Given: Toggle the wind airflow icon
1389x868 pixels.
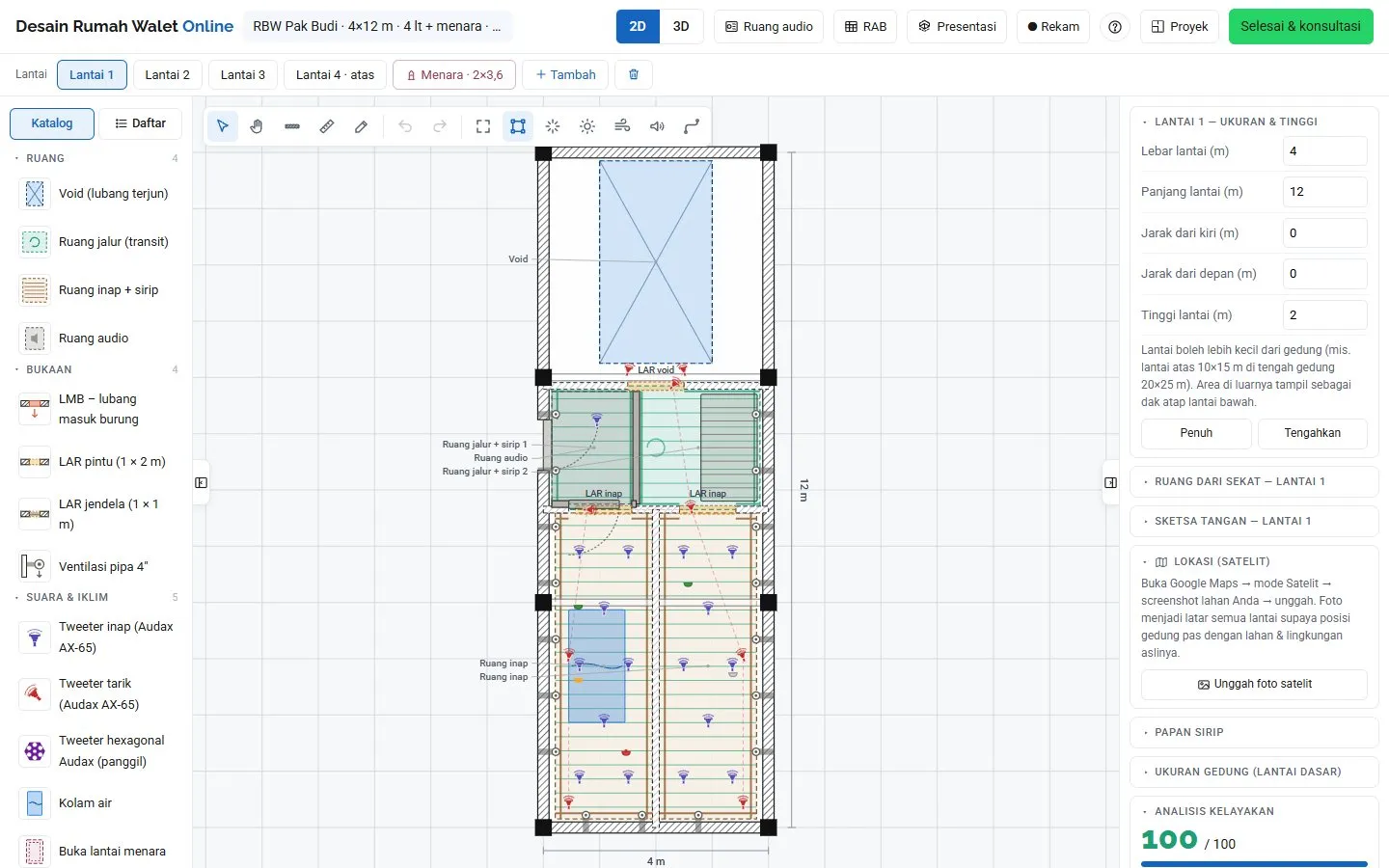Looking at the screenshot, I should pos(622,126).
